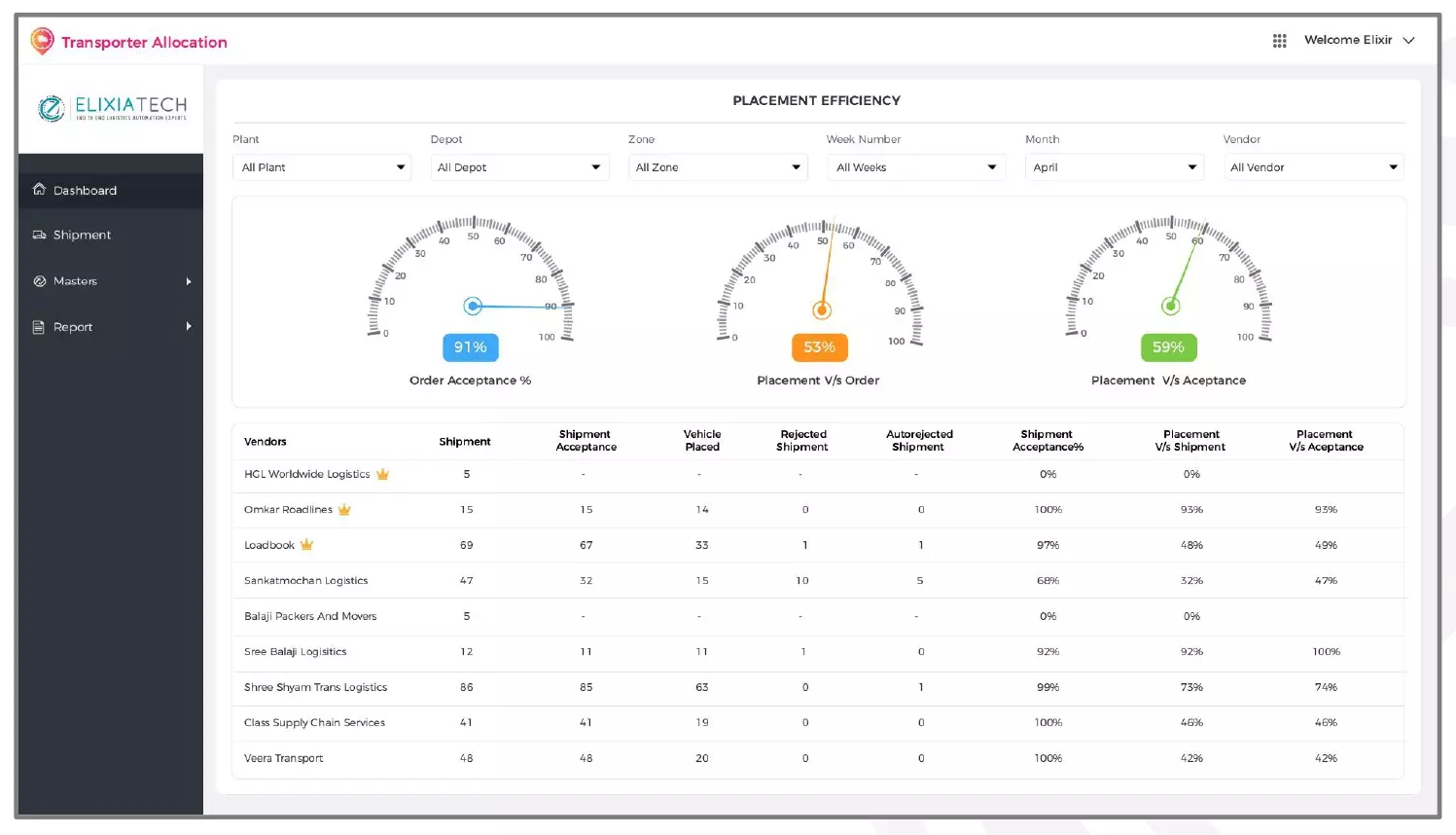Expand the All Vendor dropdown
Screen dimensions: 1456x835
tap(1312, 167)
